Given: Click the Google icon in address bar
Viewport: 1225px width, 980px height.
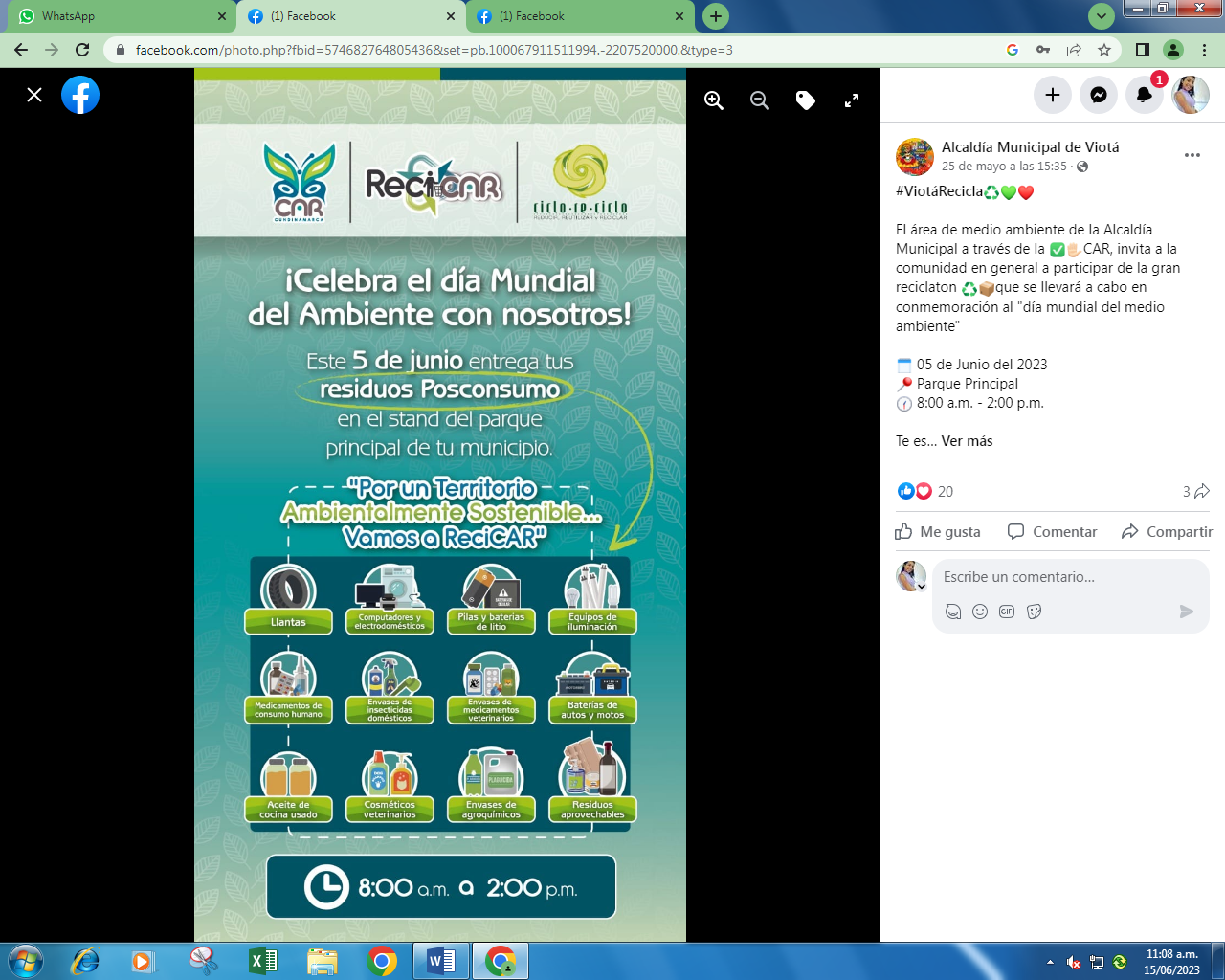Looking at the screenshot, I should (1013, 50).
